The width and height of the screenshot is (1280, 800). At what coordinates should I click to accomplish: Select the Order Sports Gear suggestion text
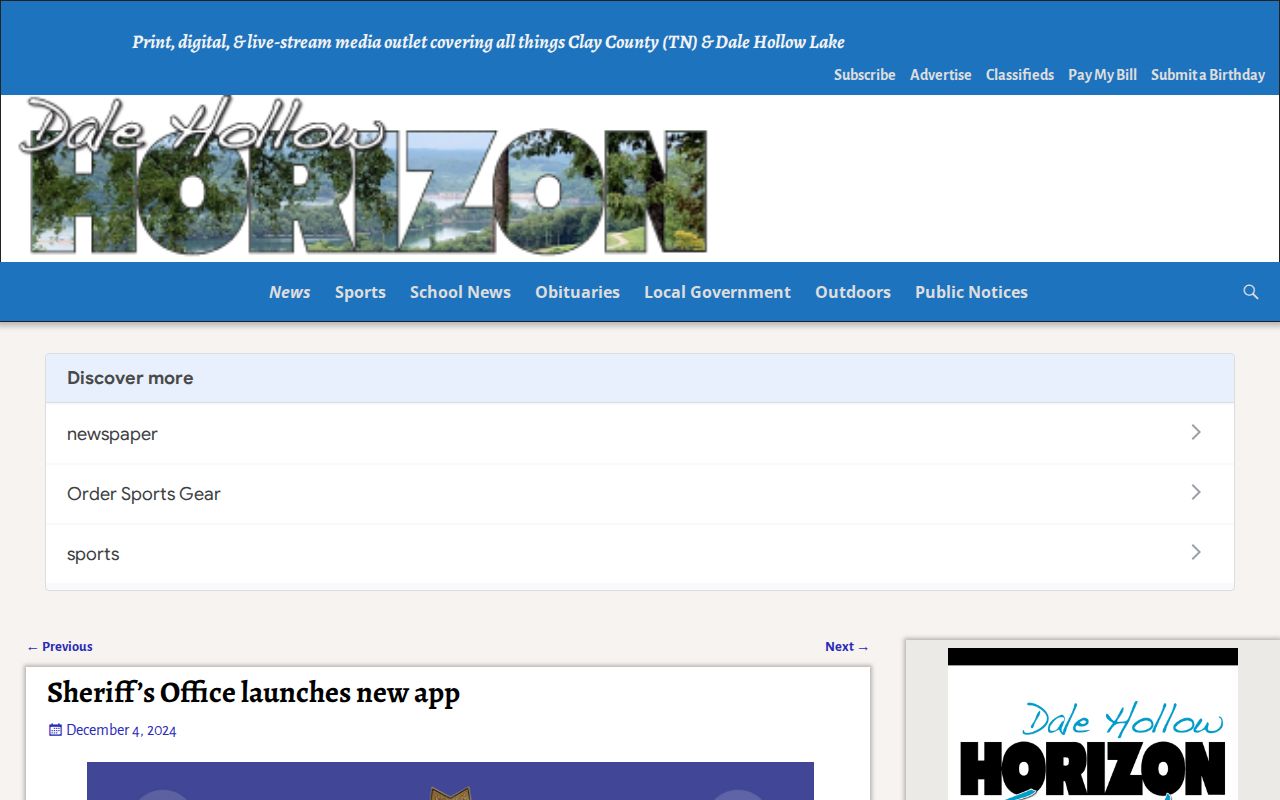tap(144, 494)
